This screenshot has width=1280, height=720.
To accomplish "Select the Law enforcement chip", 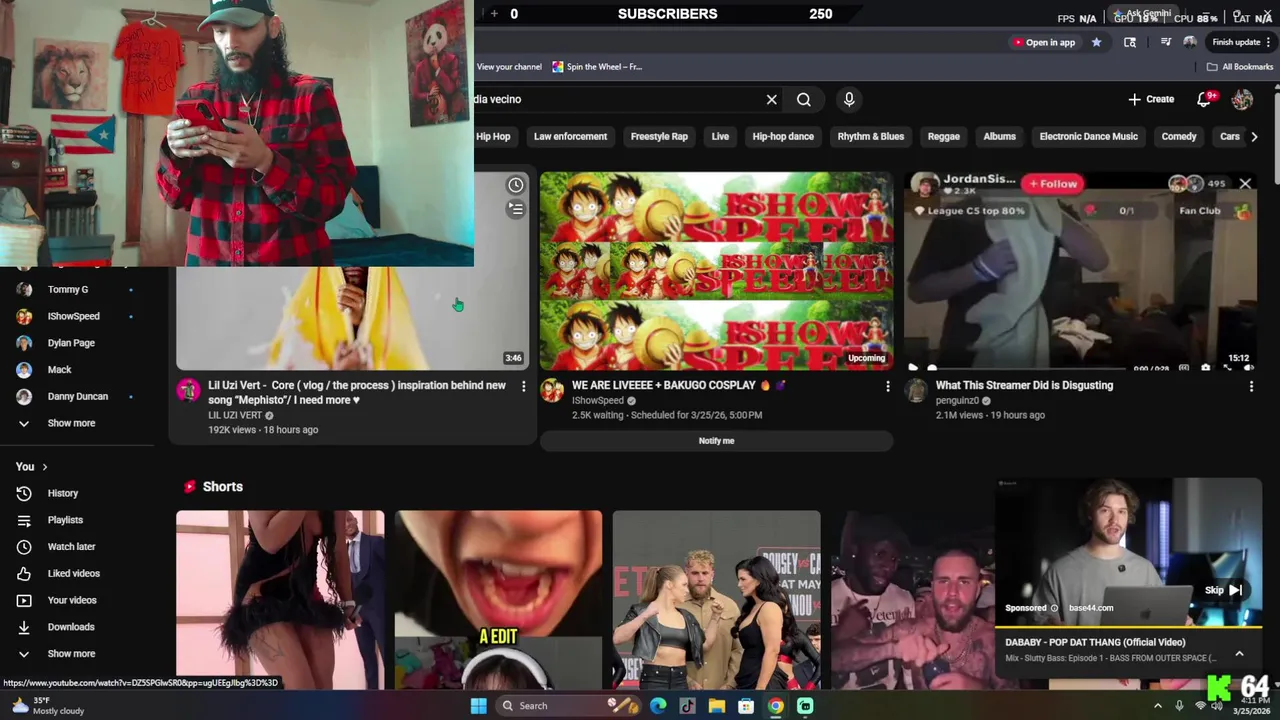I will click(x=570, y=137).
